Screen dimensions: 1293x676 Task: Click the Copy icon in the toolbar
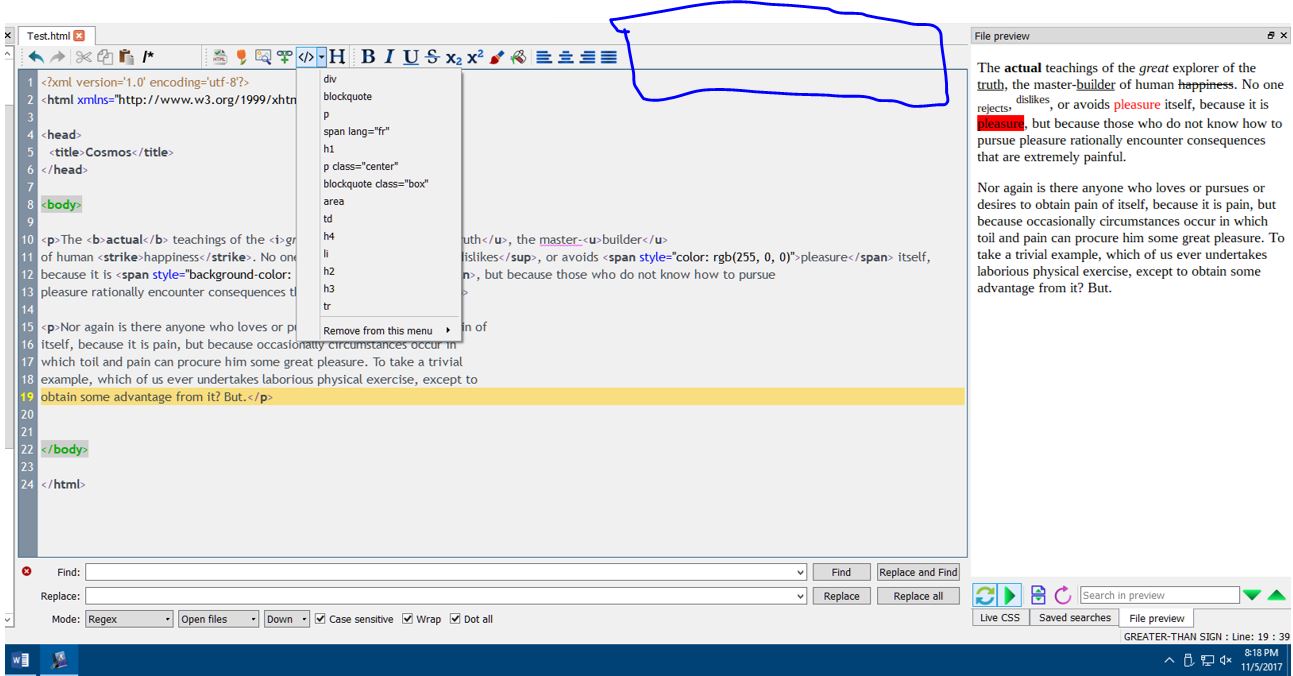[x=104, y=57]
